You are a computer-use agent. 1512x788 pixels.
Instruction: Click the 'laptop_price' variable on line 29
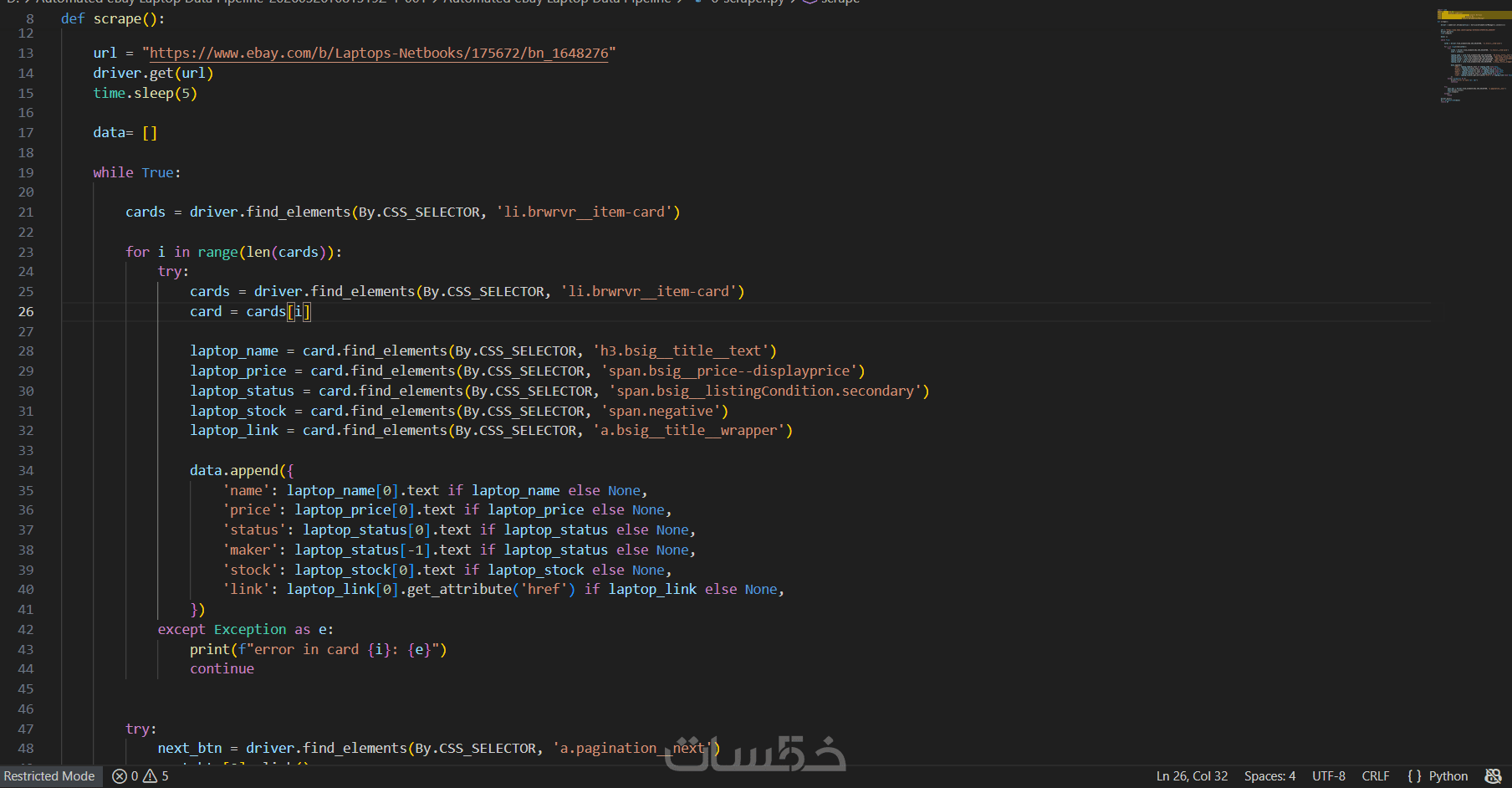point(238,371)
